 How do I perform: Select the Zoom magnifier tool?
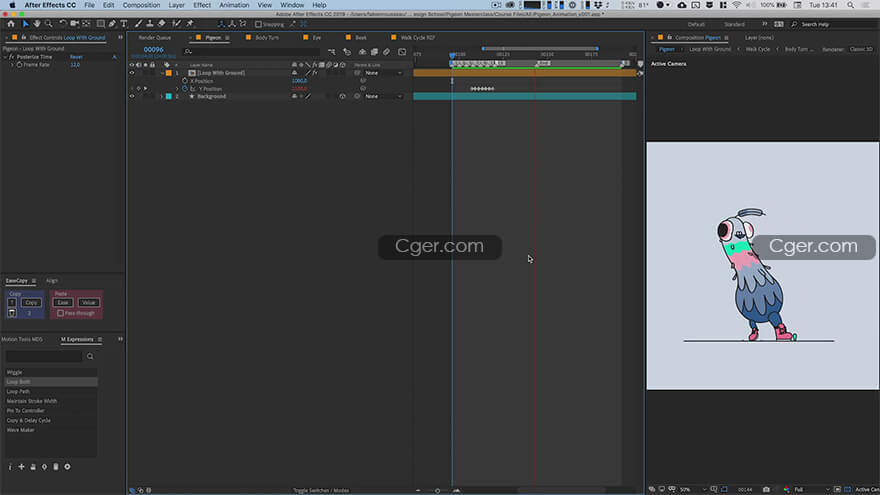pyautogui.click(x=49, y=24)
